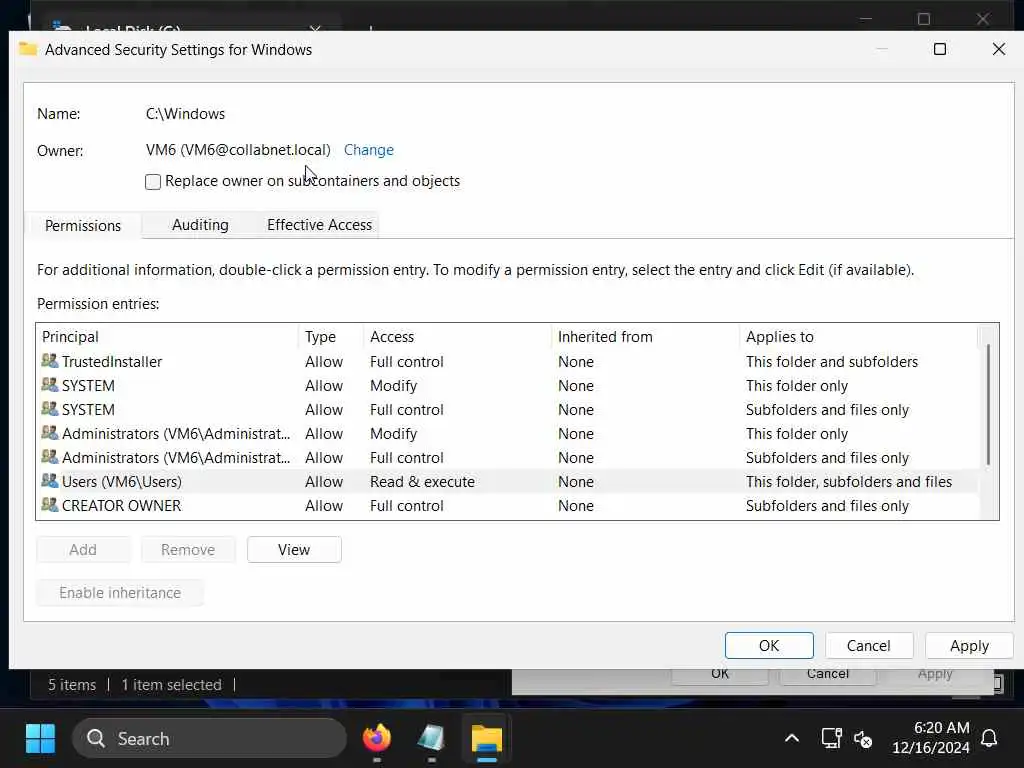This screenshot has width=1024, height=768.
Task: Click 'This folder and subfolders' cell
Action: pyautogui.click(x=831, y=361)
